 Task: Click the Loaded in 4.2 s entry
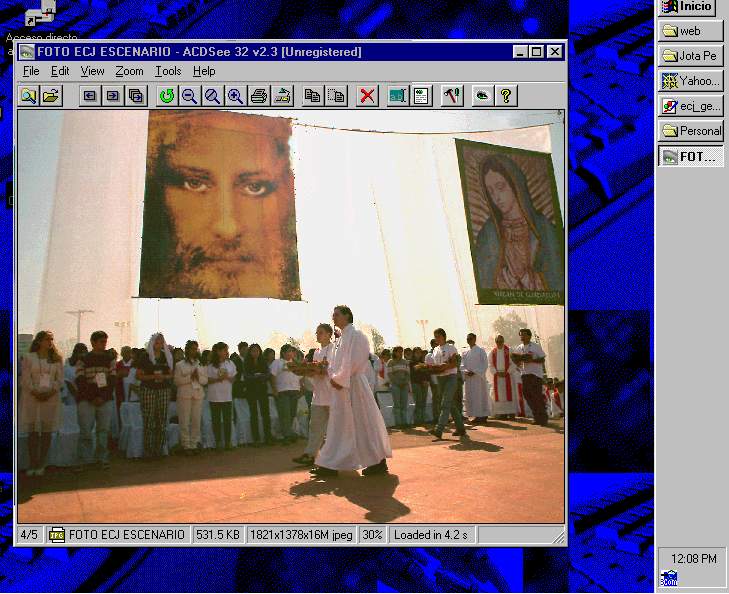point(431,535)
